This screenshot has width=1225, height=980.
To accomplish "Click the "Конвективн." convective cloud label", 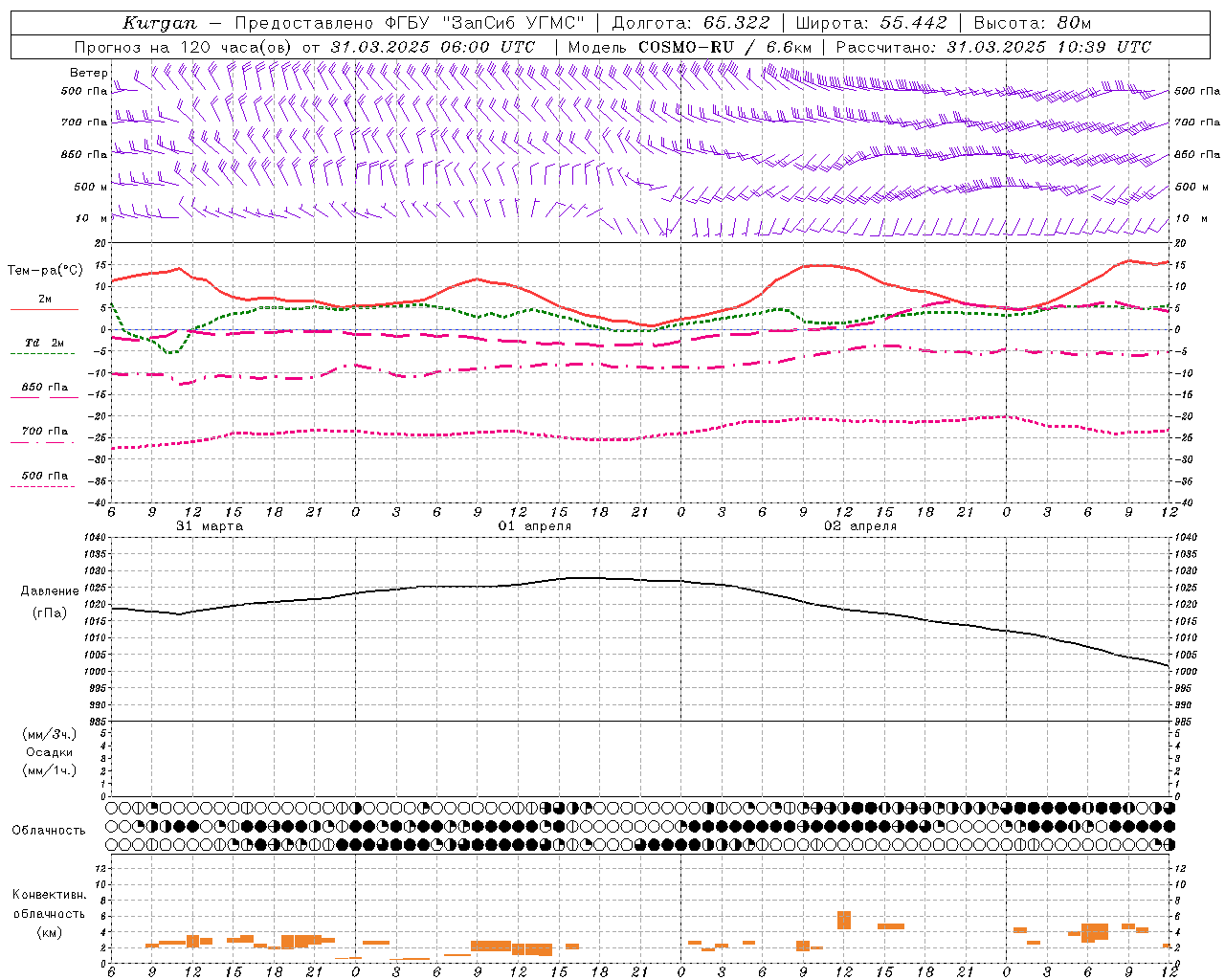I will pos(49,895).
